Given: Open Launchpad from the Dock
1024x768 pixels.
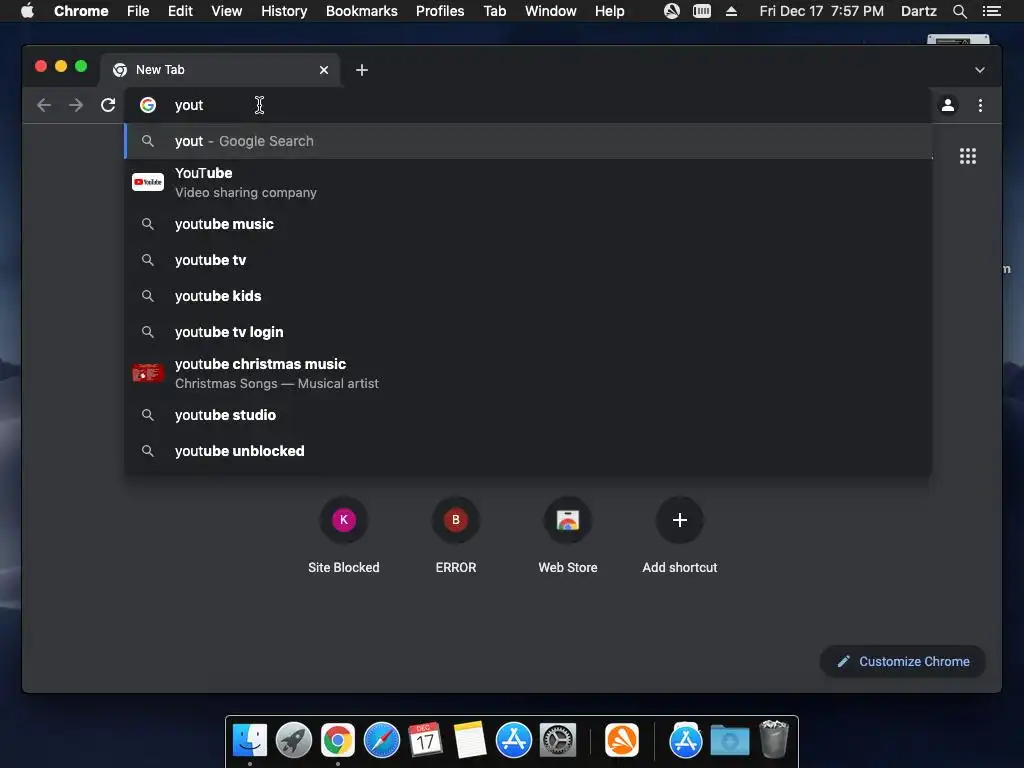Looking at the screenshot, I should [294, 741].
